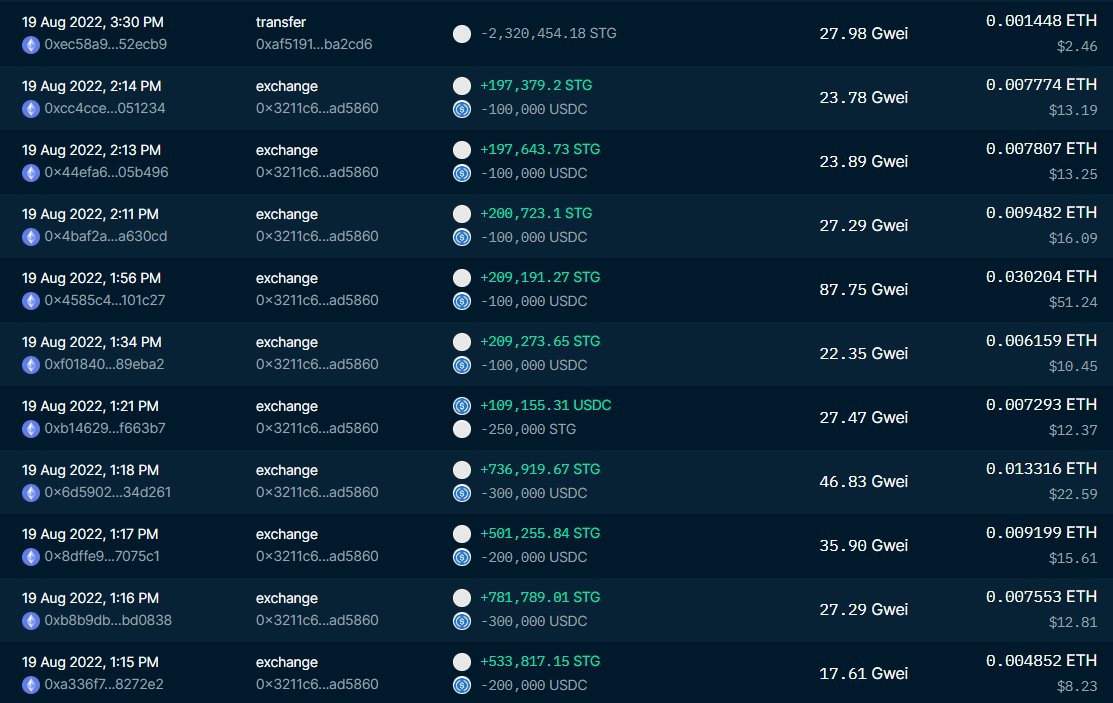The width and height of the screenshot is (1113, 703).
Task: Click the transfer label on the top row
Action: tap(281, 22)
